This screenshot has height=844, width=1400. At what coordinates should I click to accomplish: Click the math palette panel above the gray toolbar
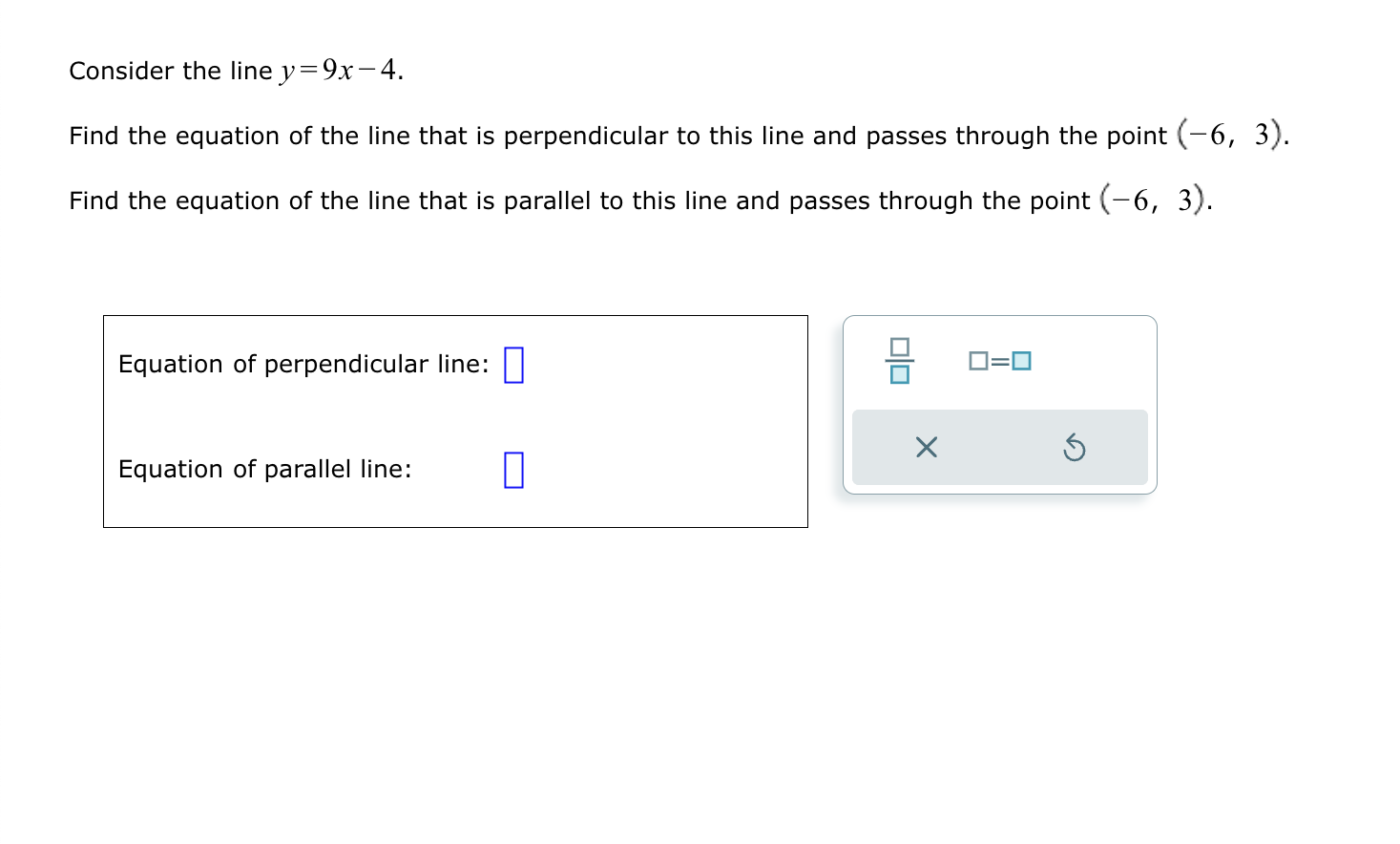click(999, 368)
